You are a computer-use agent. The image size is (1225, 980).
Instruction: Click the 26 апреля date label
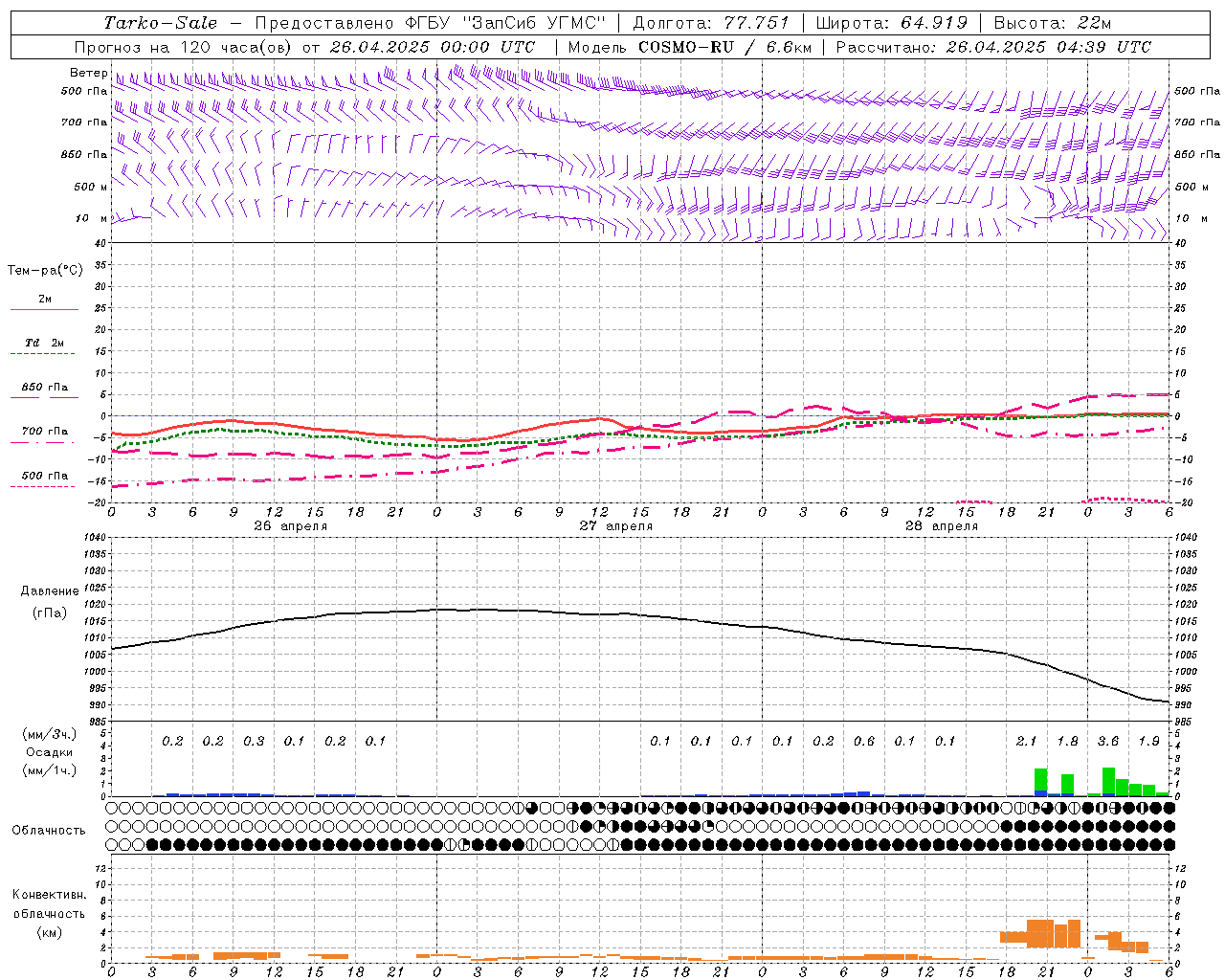click(290, 526)
